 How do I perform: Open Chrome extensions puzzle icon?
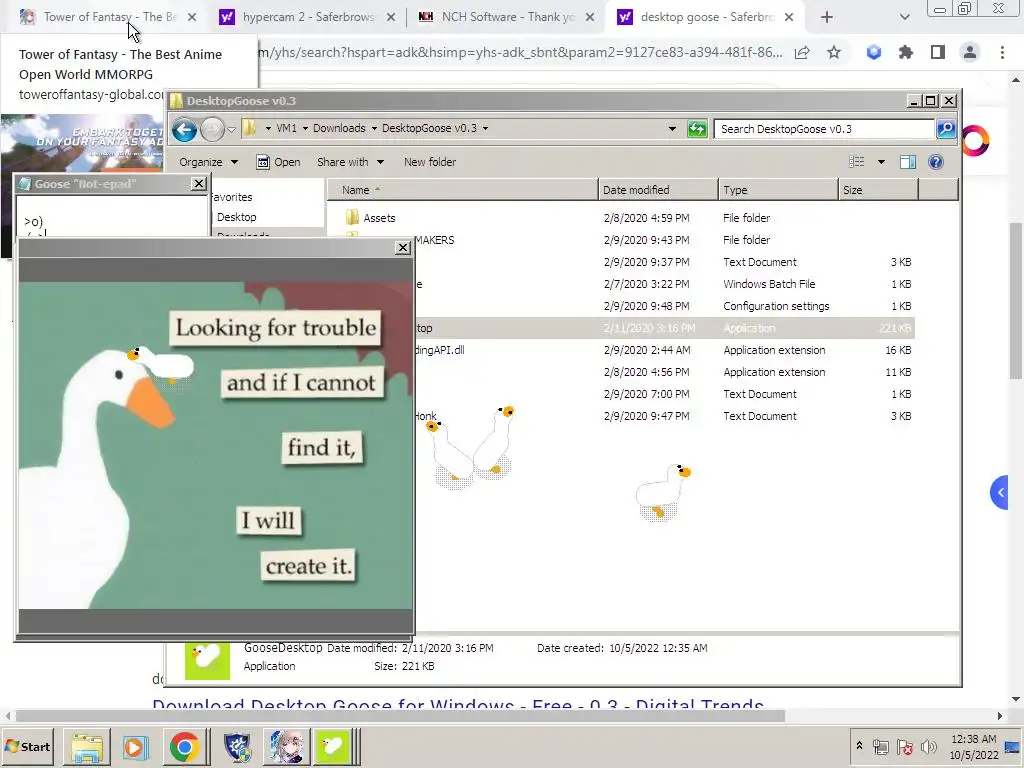[905, 52]
